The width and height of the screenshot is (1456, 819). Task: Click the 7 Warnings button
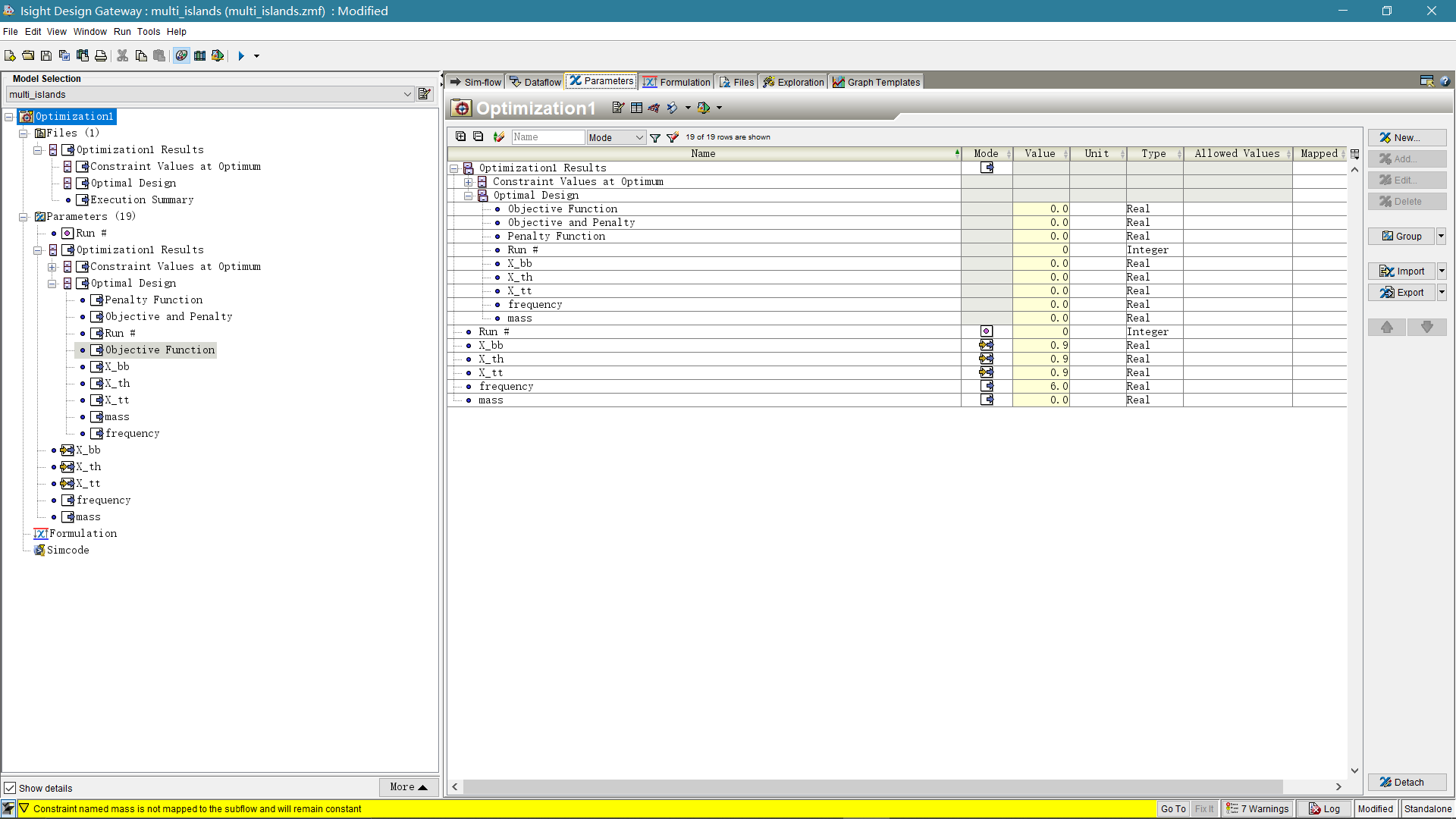(x=1257, y=808)
